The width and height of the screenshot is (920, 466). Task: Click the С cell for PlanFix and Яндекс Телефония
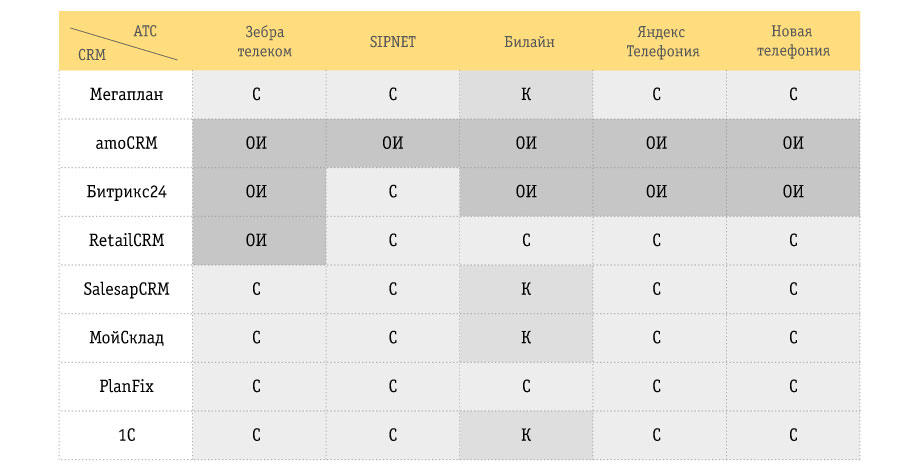coord(659,387)
